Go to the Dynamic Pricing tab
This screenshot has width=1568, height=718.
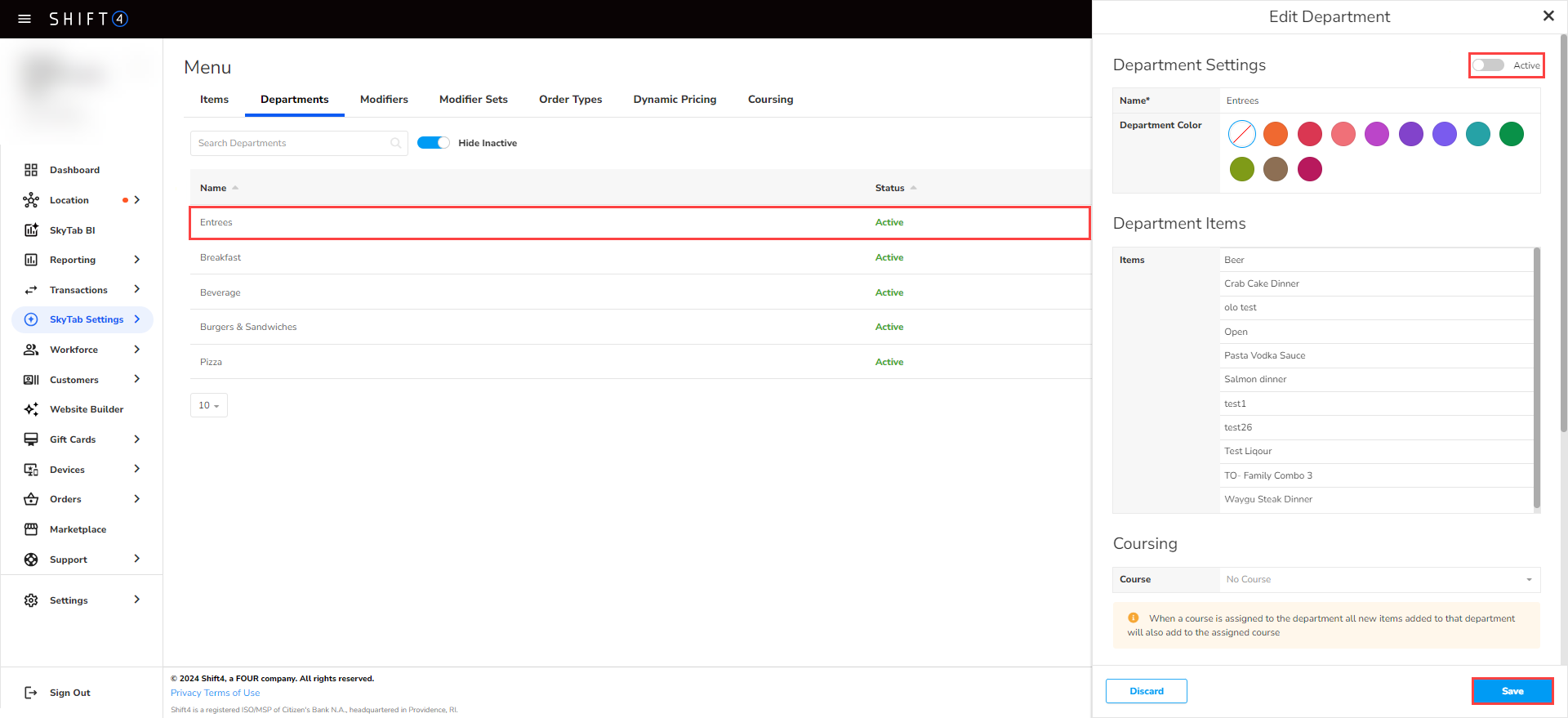pyautogui.click(x=675, y=100)
